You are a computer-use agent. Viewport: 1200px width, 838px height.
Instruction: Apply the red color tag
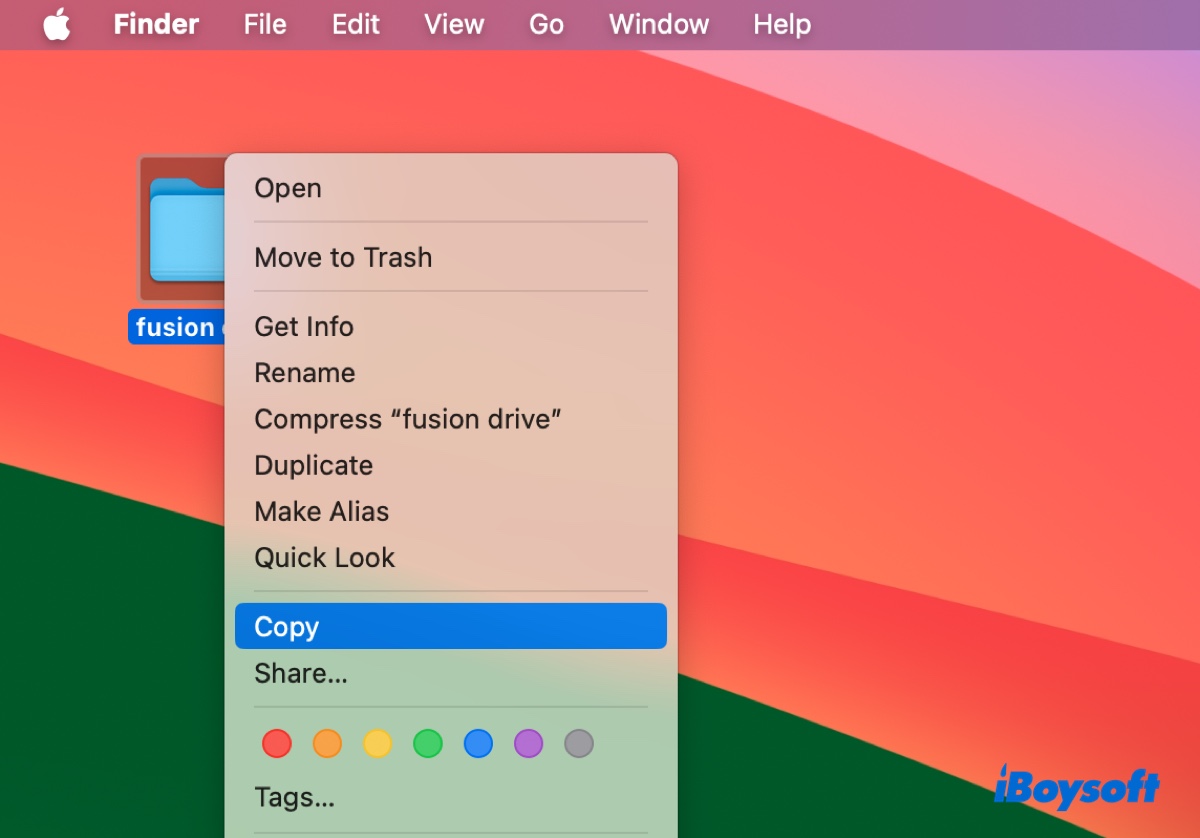click(x=277, y=744)
